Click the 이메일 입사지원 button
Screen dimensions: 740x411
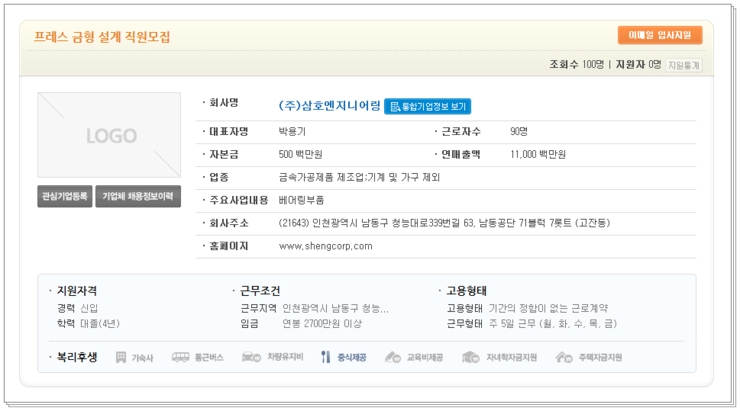click(660, 35)
